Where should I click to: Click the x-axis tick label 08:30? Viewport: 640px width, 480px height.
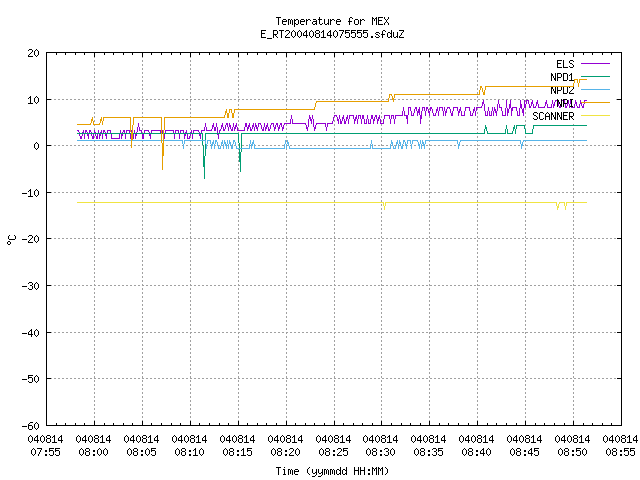[381, 452]
